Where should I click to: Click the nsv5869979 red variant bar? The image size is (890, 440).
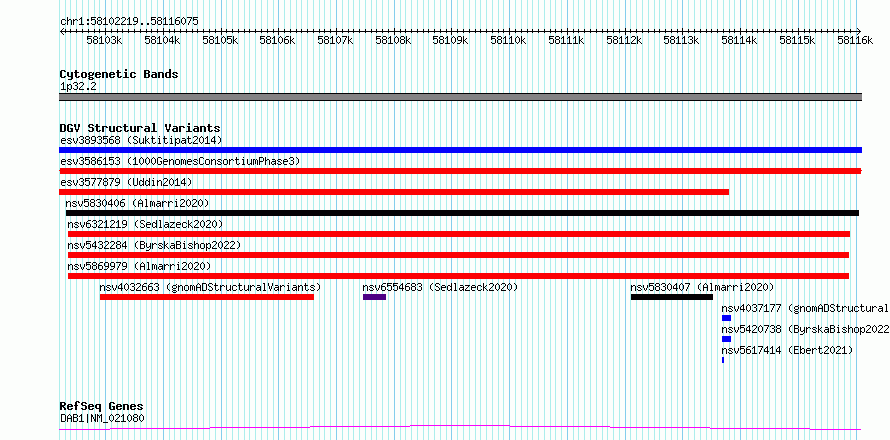459,276
